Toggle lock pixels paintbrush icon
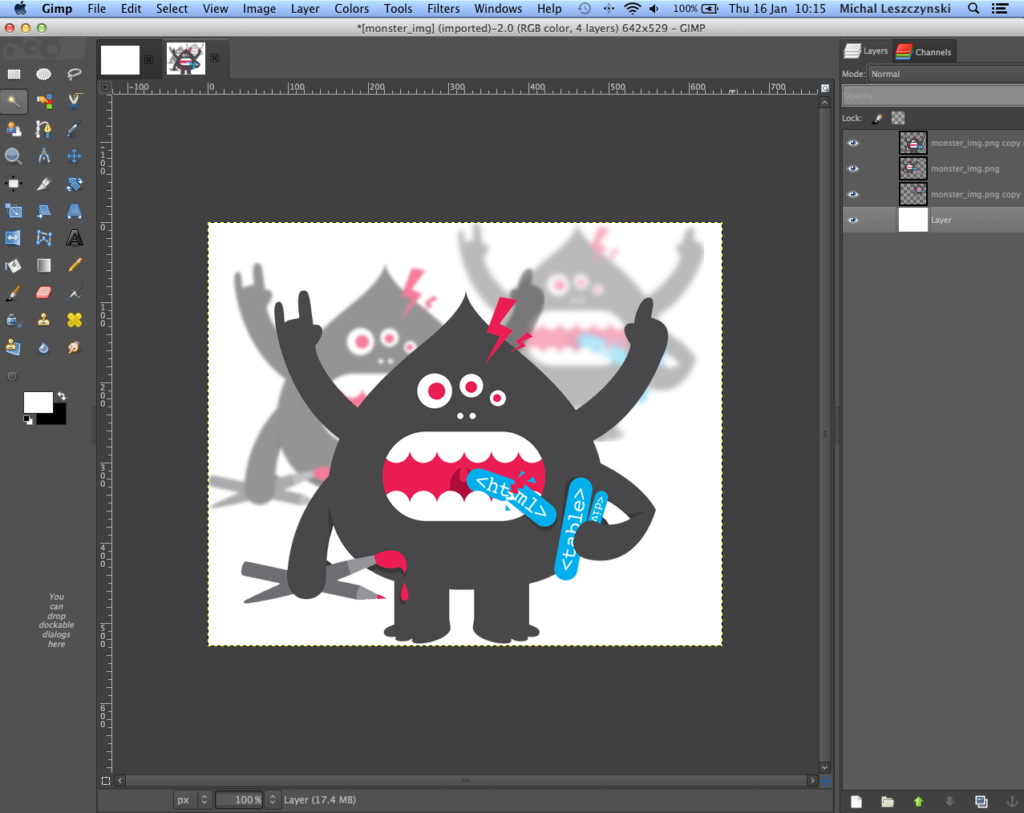Viewport: 1024px width, 813px height. coord(877,118)
